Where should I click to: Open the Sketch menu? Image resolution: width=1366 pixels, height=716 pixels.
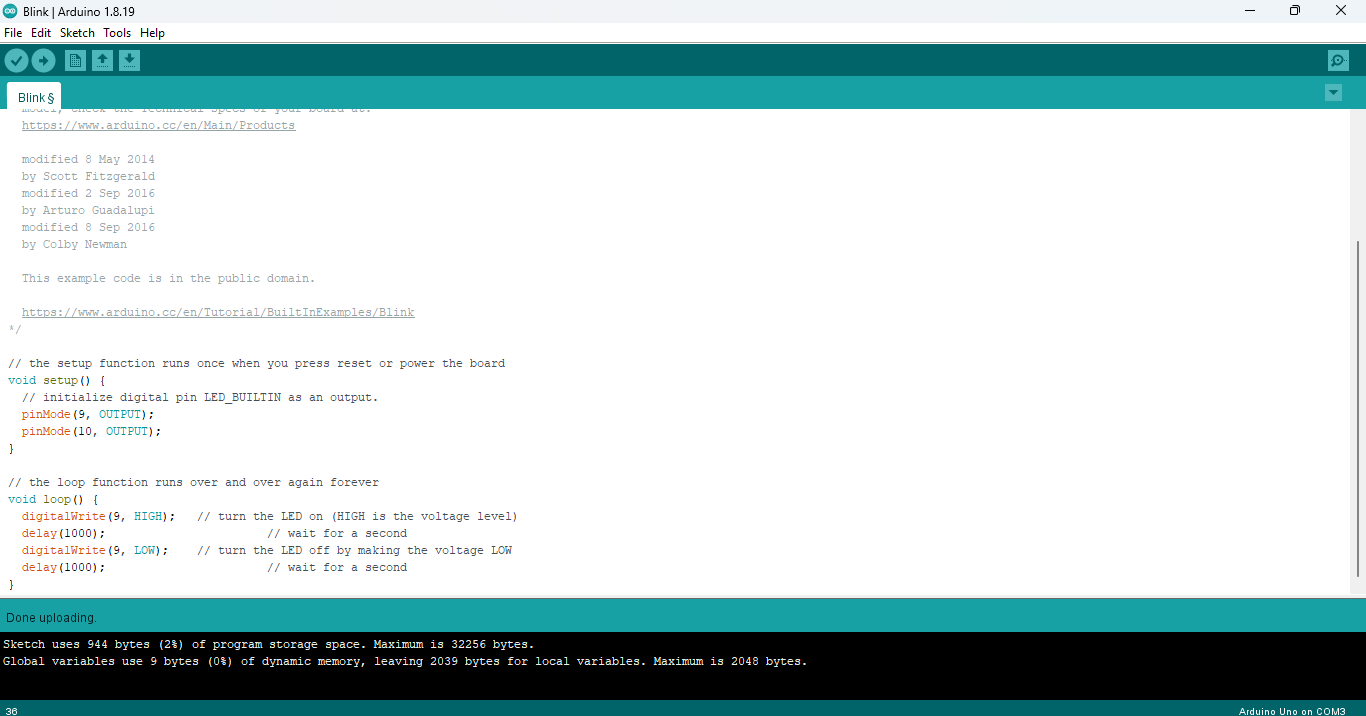click(x=77, y=32)
